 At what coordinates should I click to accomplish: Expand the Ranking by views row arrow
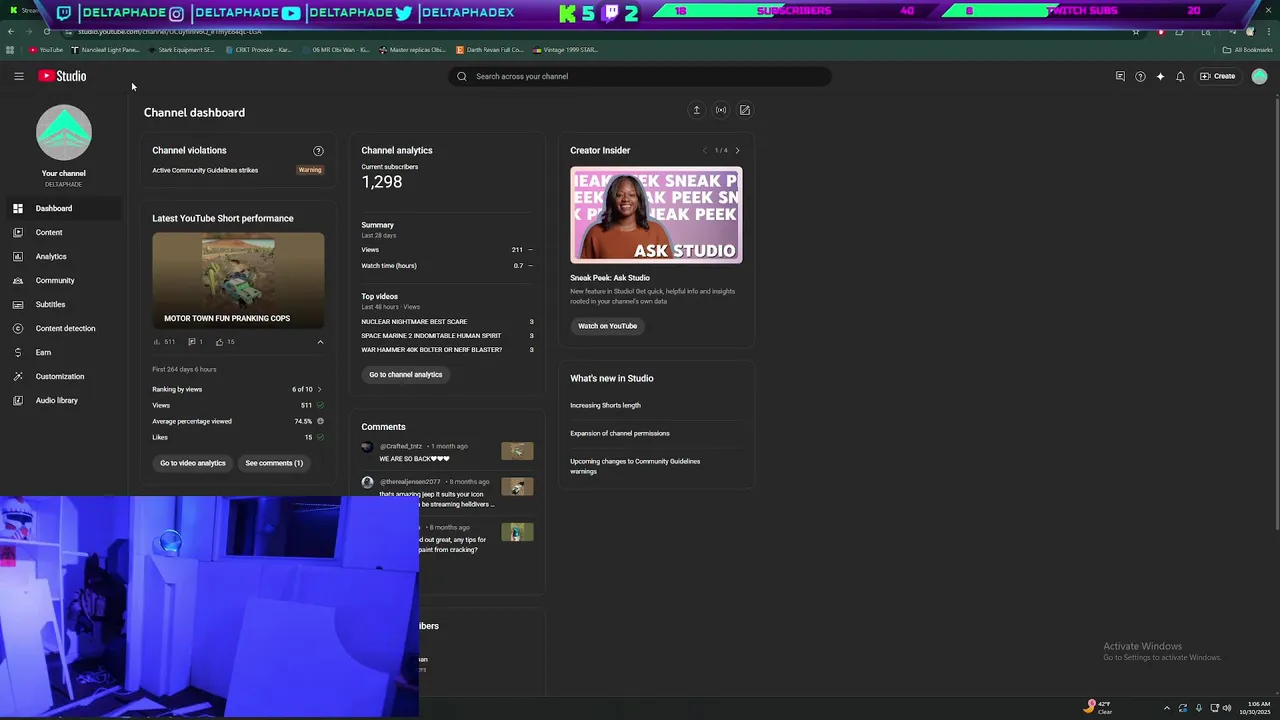click(x=319, y=389)
